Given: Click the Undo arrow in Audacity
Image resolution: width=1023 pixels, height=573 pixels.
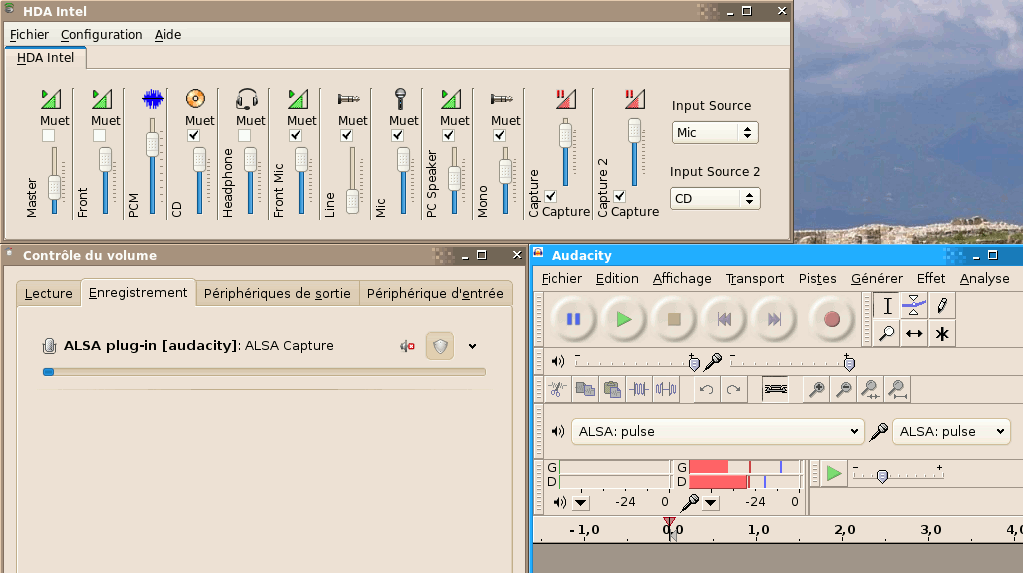Looking at the screenshot, I should [707, 390].
